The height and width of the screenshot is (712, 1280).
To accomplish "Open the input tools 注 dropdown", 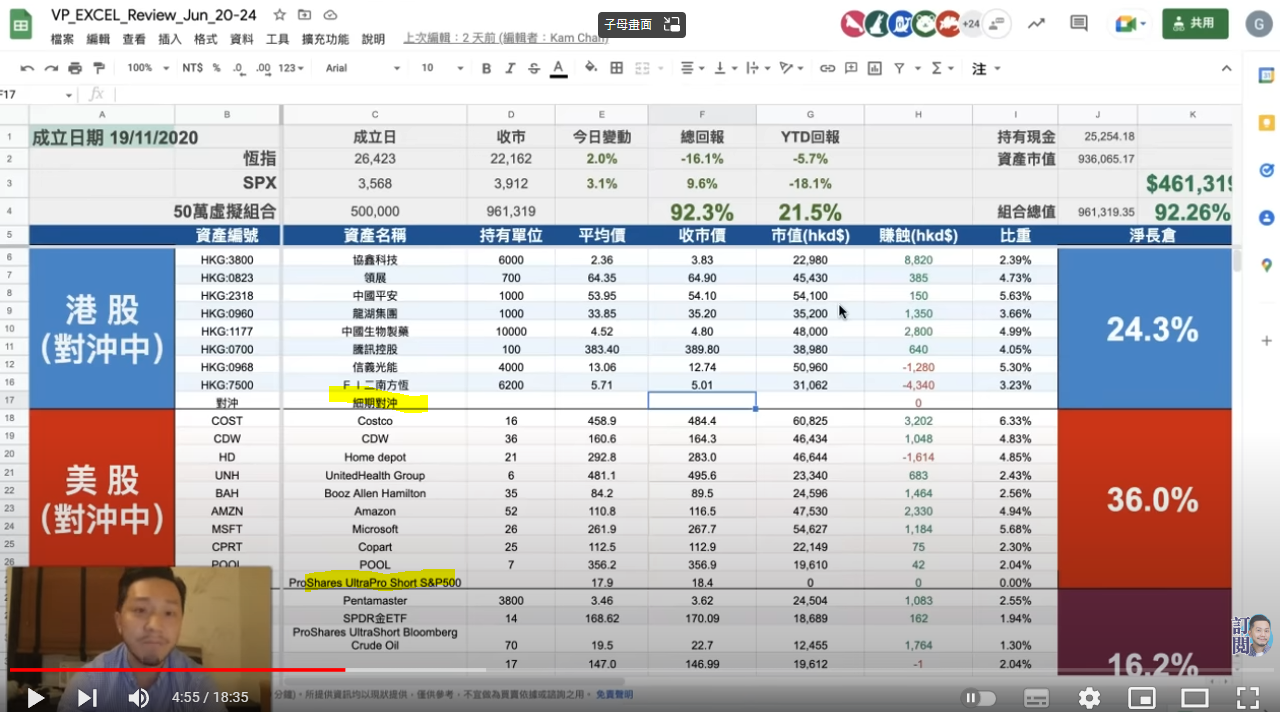I will 986,68.
